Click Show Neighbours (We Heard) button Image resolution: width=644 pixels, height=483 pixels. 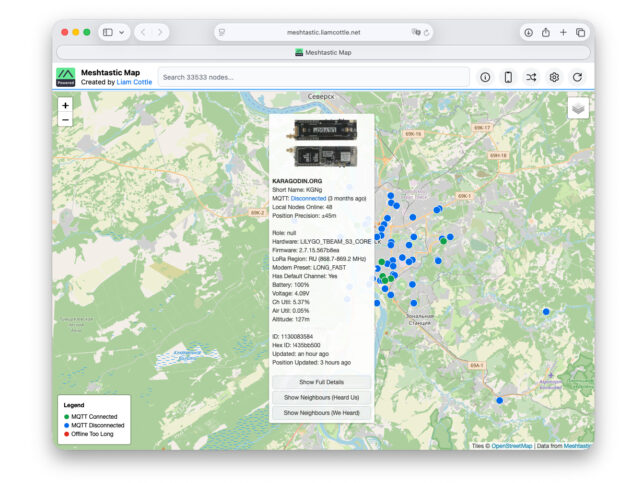coord(322,413)
